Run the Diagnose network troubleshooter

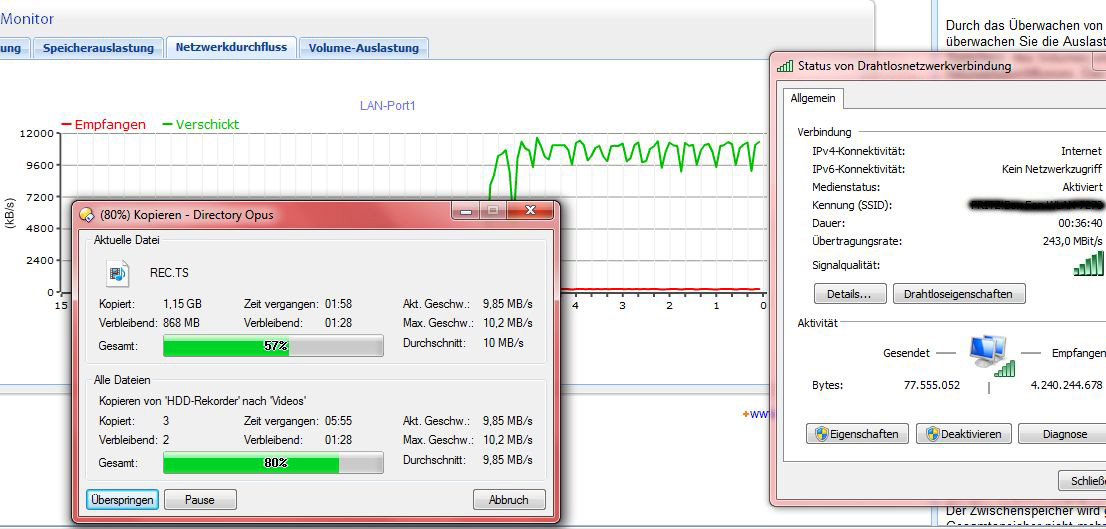pos(1064,434)
